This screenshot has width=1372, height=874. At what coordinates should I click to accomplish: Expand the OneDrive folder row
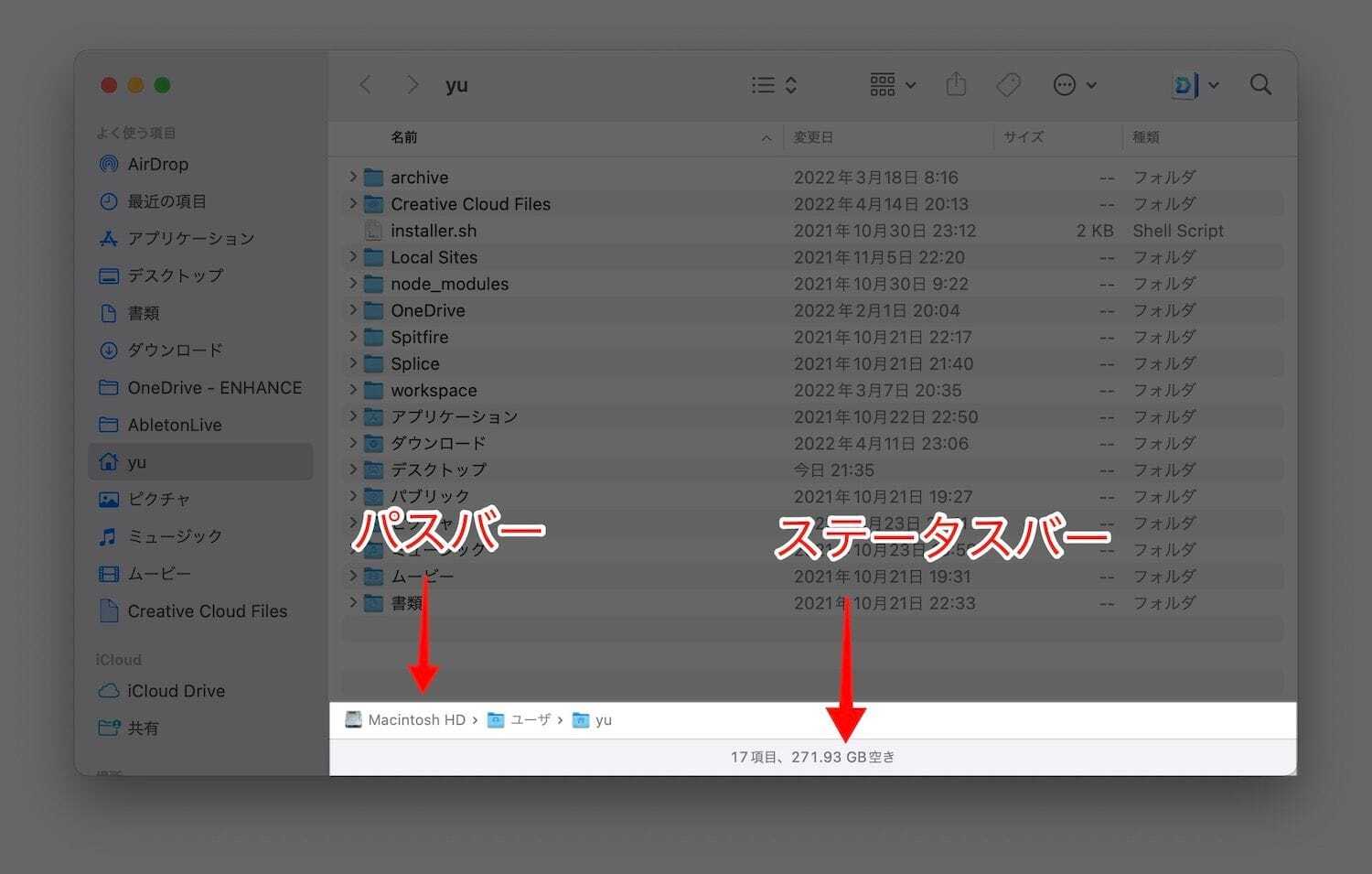pos(353,309)
